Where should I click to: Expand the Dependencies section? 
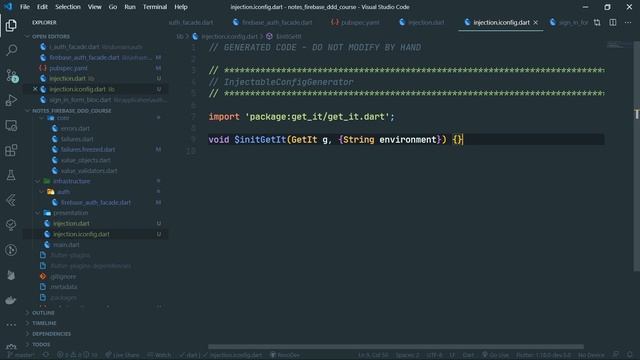(51, 334)
